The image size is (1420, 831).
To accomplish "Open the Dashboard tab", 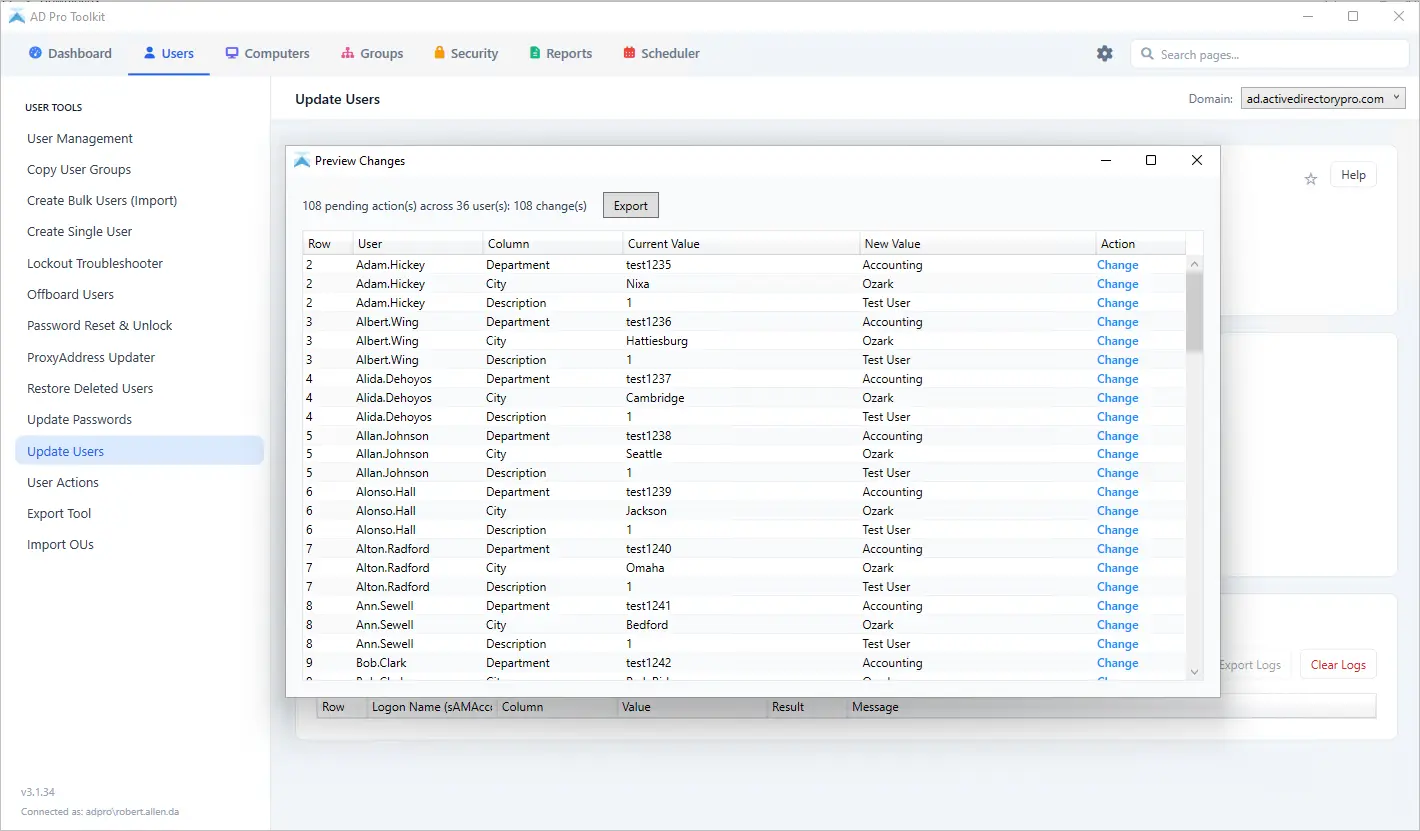I will [70, 54].
